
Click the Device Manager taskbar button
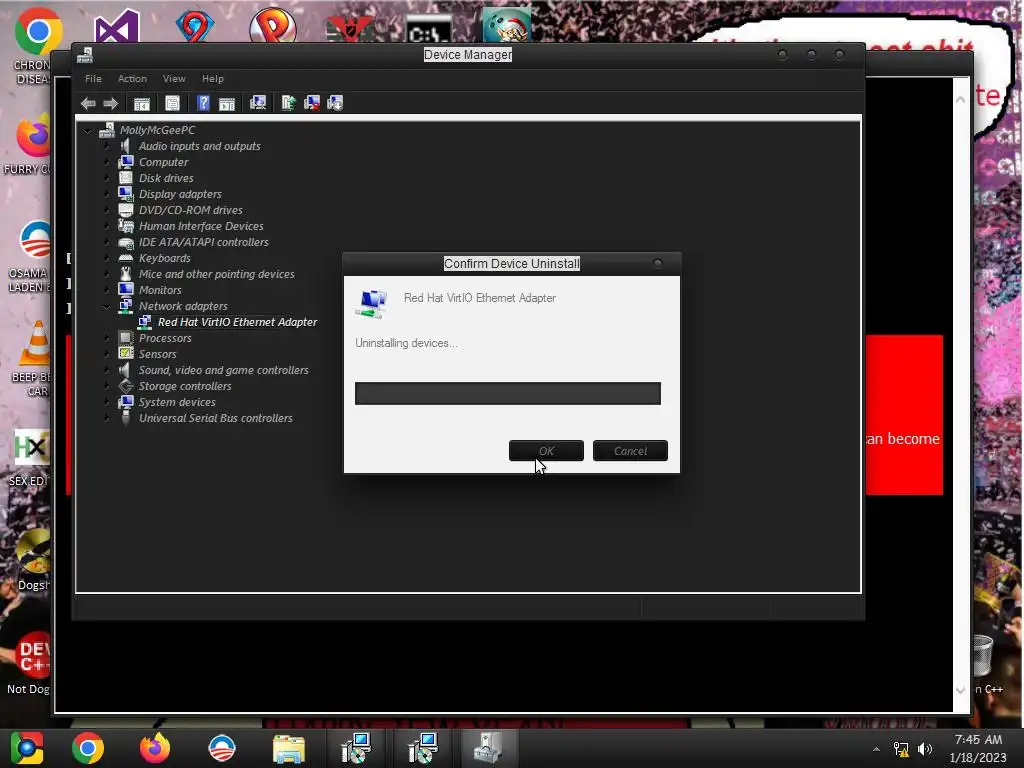click(x=488, y=748)
